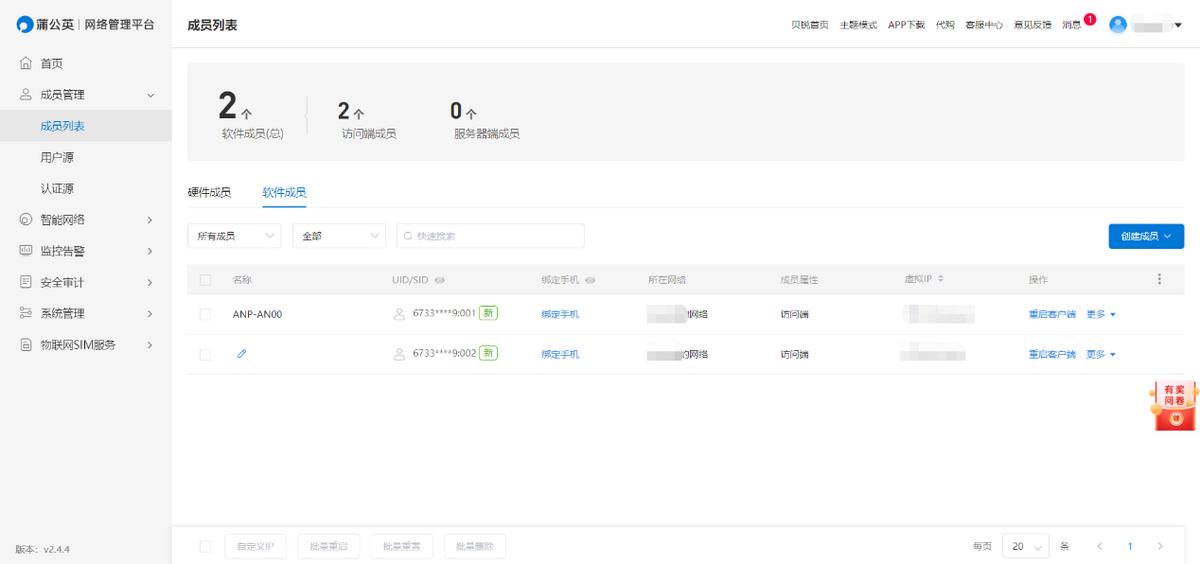Open the three-dot column settings icon
Screen dimensions: 1200x564
click(1159, 279)
